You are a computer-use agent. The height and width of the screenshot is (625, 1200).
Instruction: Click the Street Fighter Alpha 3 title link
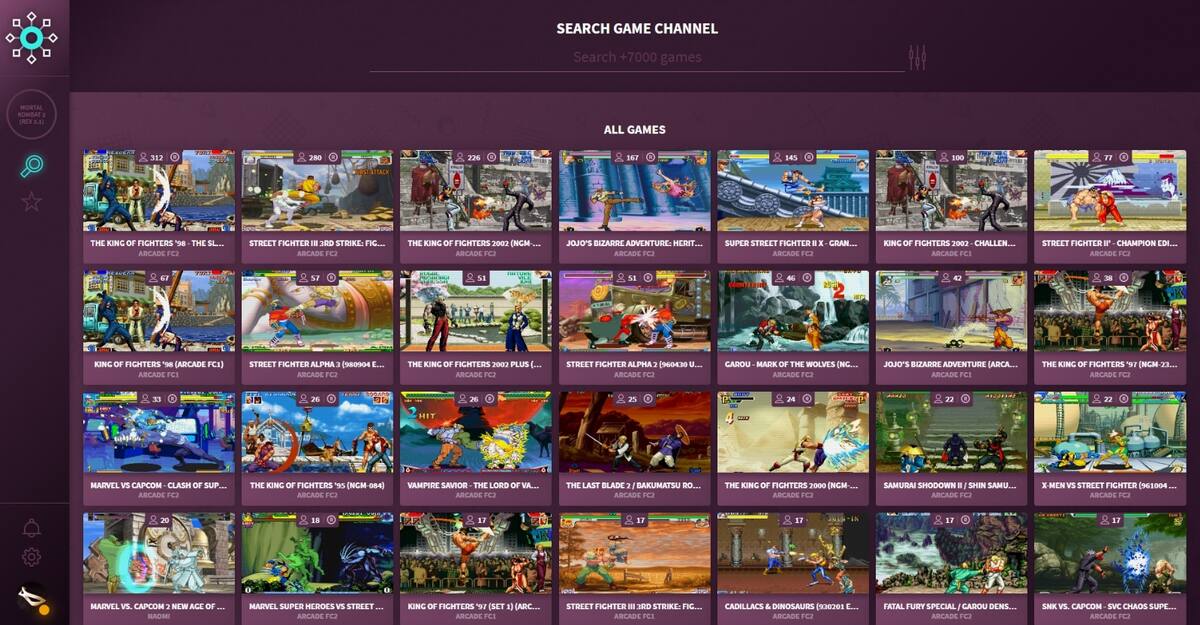coord(317,364)
